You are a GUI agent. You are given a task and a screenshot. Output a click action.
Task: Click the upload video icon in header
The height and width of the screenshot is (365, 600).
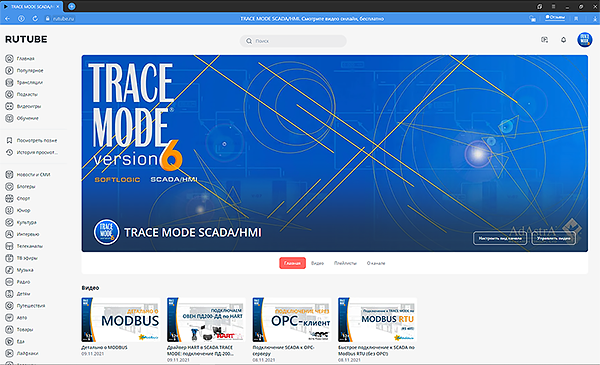[x=544, y=40]
